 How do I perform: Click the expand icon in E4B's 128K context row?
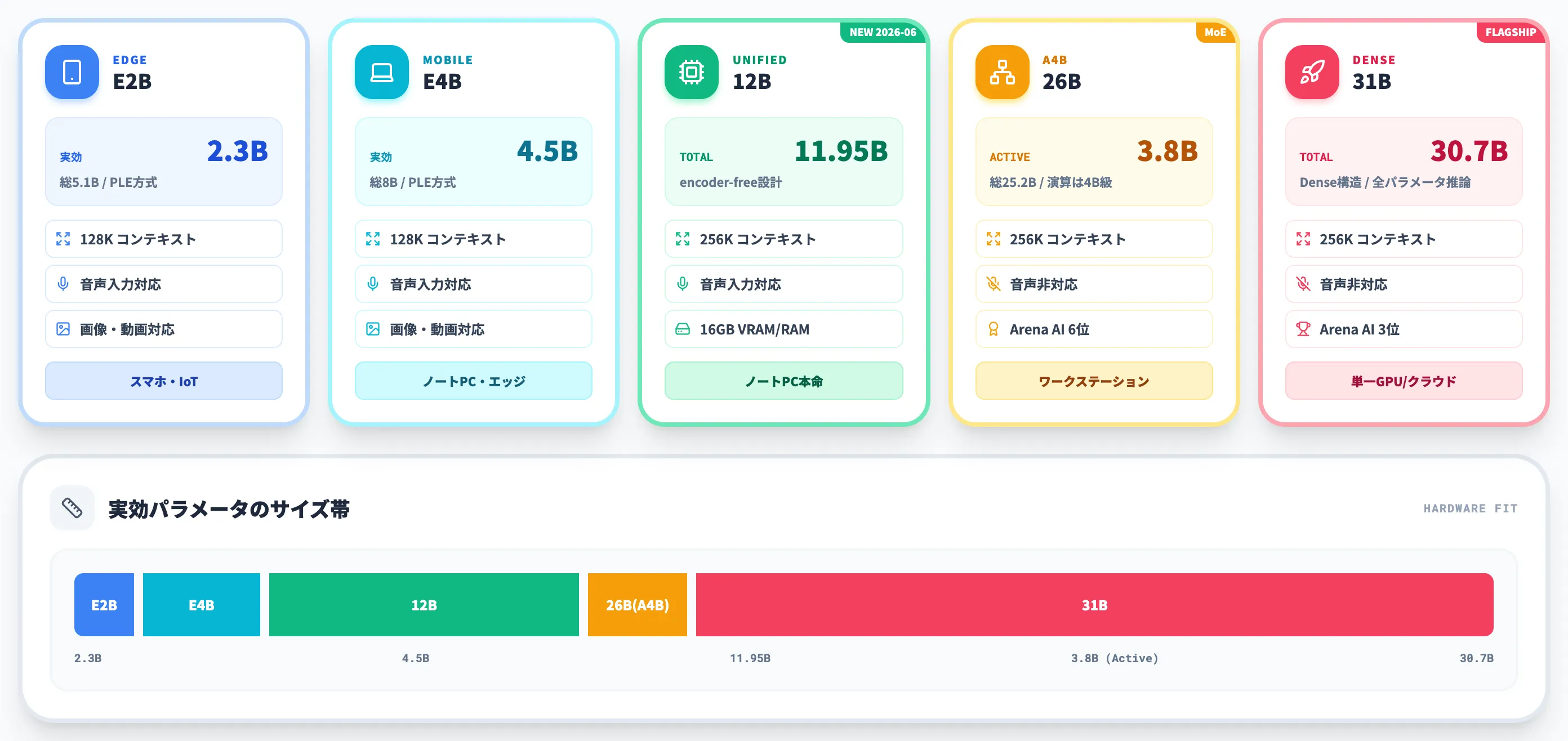pyautogui.click(x=373, y=239)
